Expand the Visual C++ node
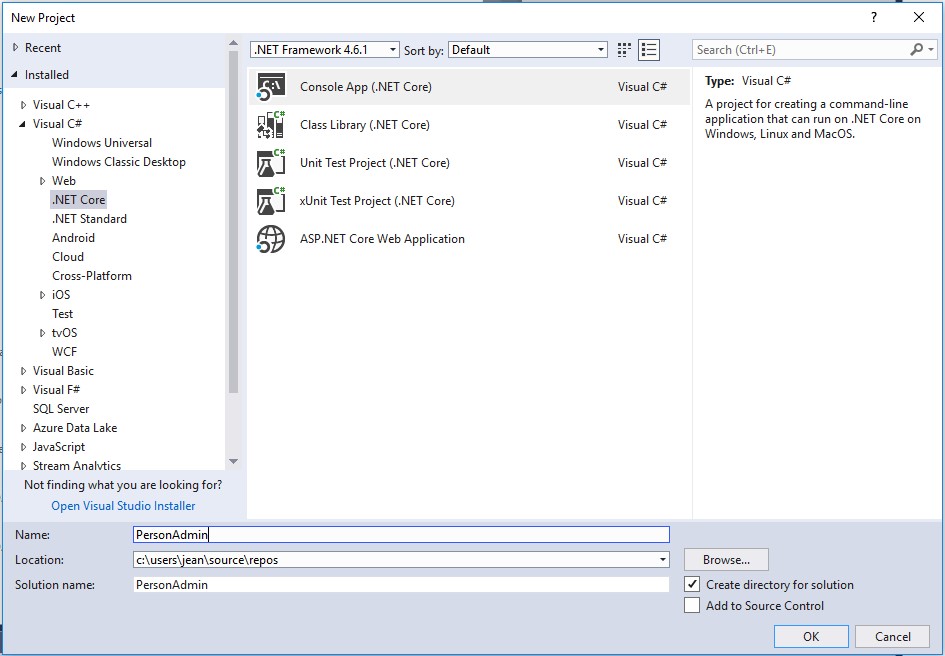The image size is (945, 656). pyautogui.click(x=24, y=105)
